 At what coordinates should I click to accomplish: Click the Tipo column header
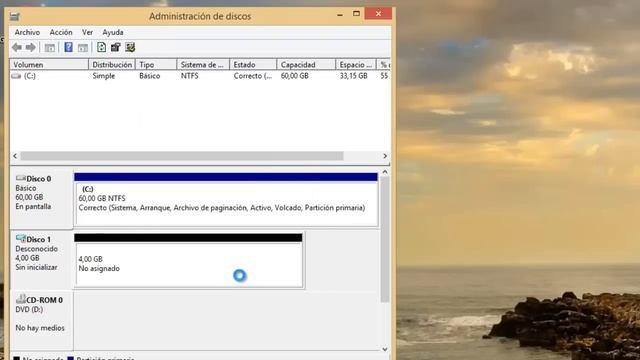click(x=156, y=64)
